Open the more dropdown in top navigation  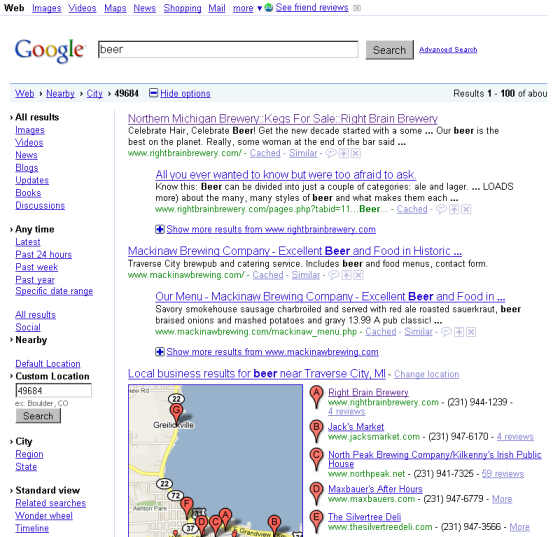[247, 8]
